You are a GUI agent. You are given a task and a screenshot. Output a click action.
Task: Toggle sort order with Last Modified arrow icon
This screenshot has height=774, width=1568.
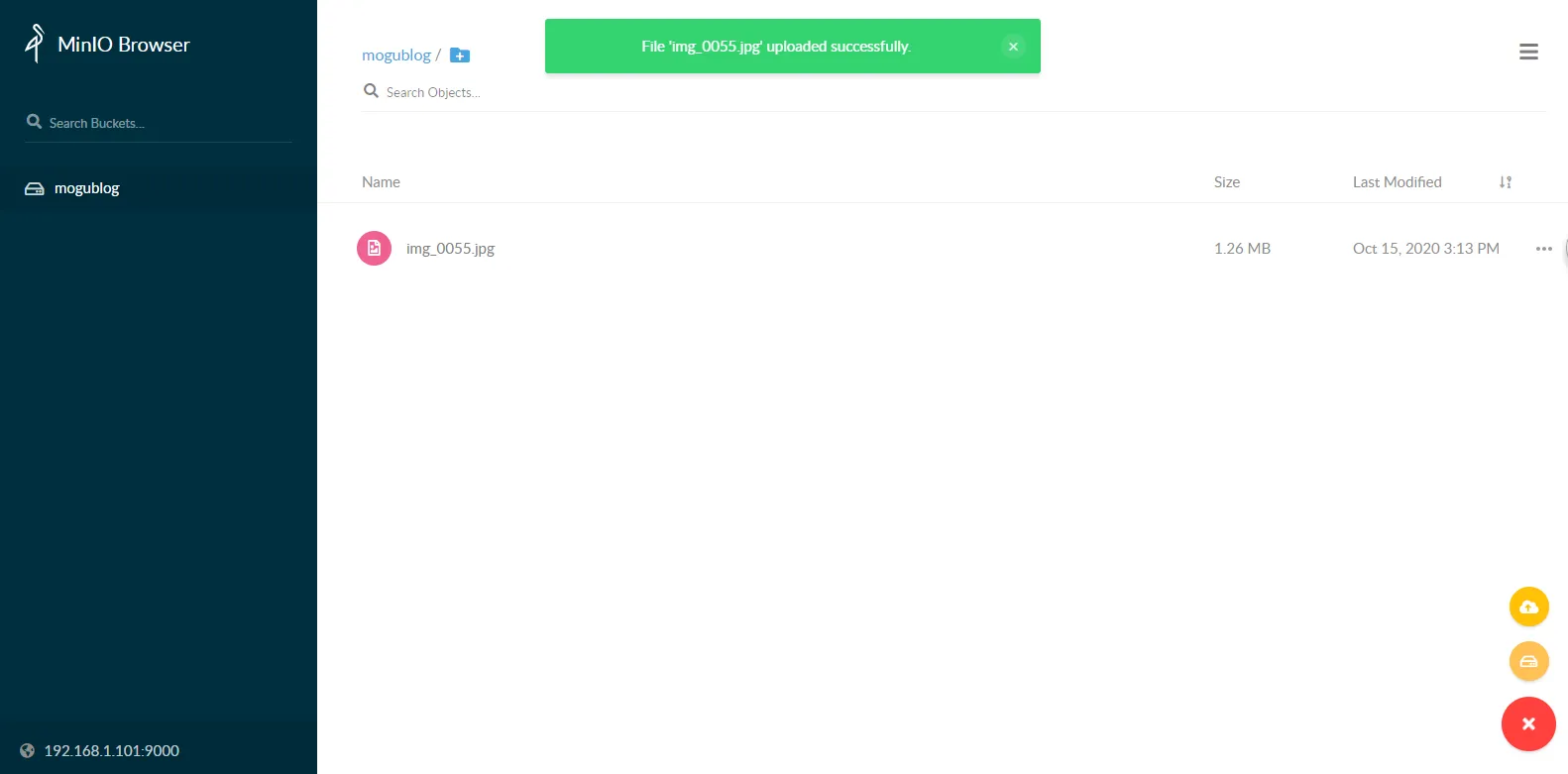pyautogui.click(x=1505, y=182)
